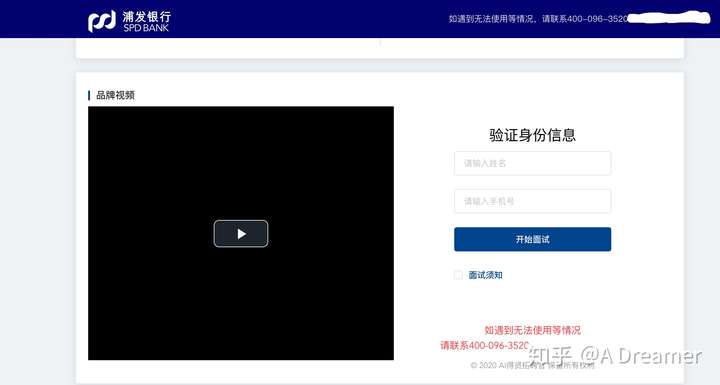Focus the name input field
Viewport: 720px width, 385px height.
532,163
